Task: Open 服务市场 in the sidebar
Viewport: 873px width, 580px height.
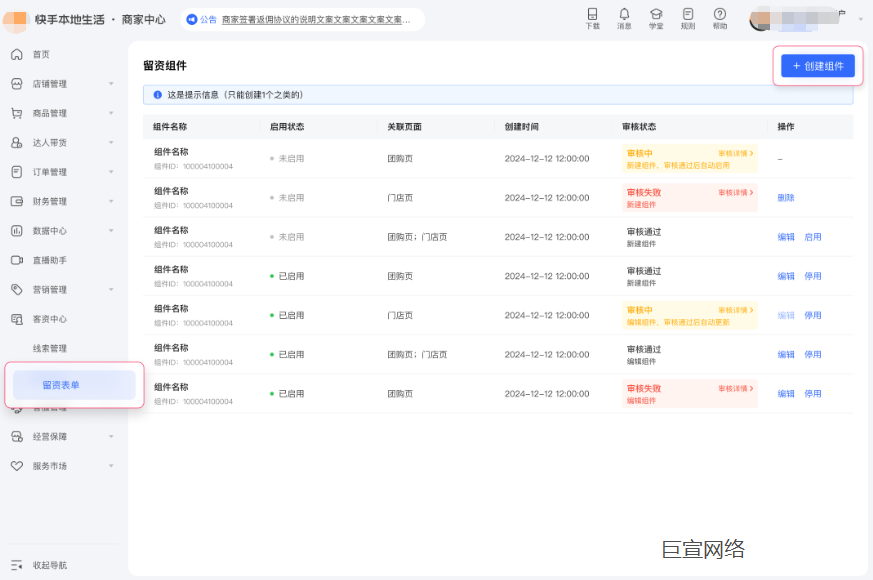Action: 50,466
